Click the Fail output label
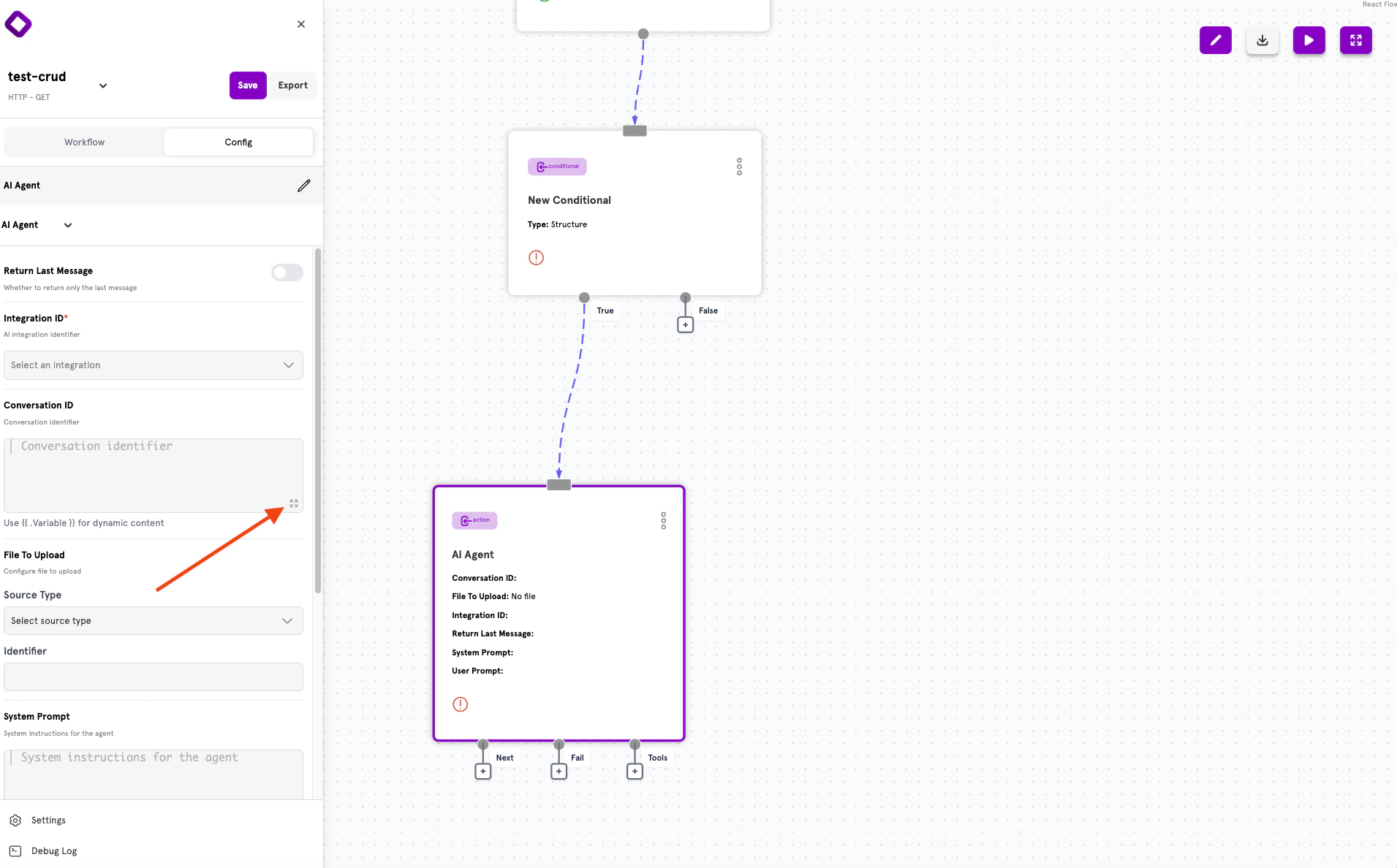Viewport: 1397px width, 868px height. tap(578, 758)
